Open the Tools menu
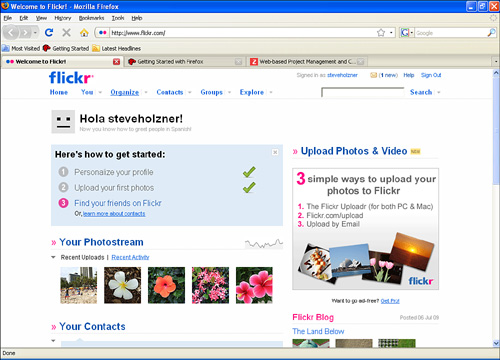This screenshot has width=500, height=360. pyautogui.click(x=118, y=18)
